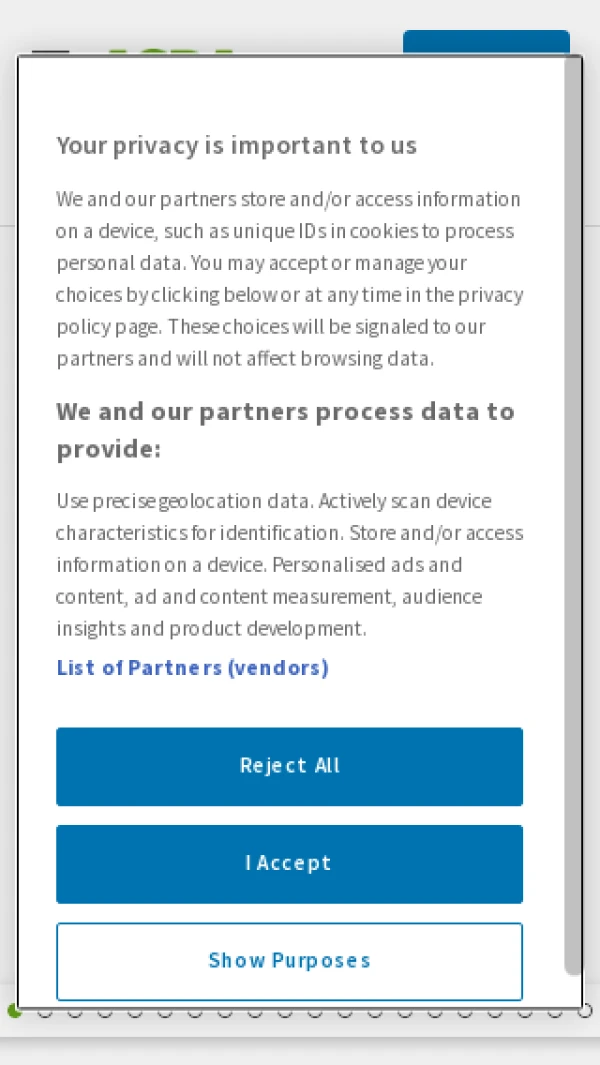Select the second-to-last carousel dot

click(x=555, y=1012)
